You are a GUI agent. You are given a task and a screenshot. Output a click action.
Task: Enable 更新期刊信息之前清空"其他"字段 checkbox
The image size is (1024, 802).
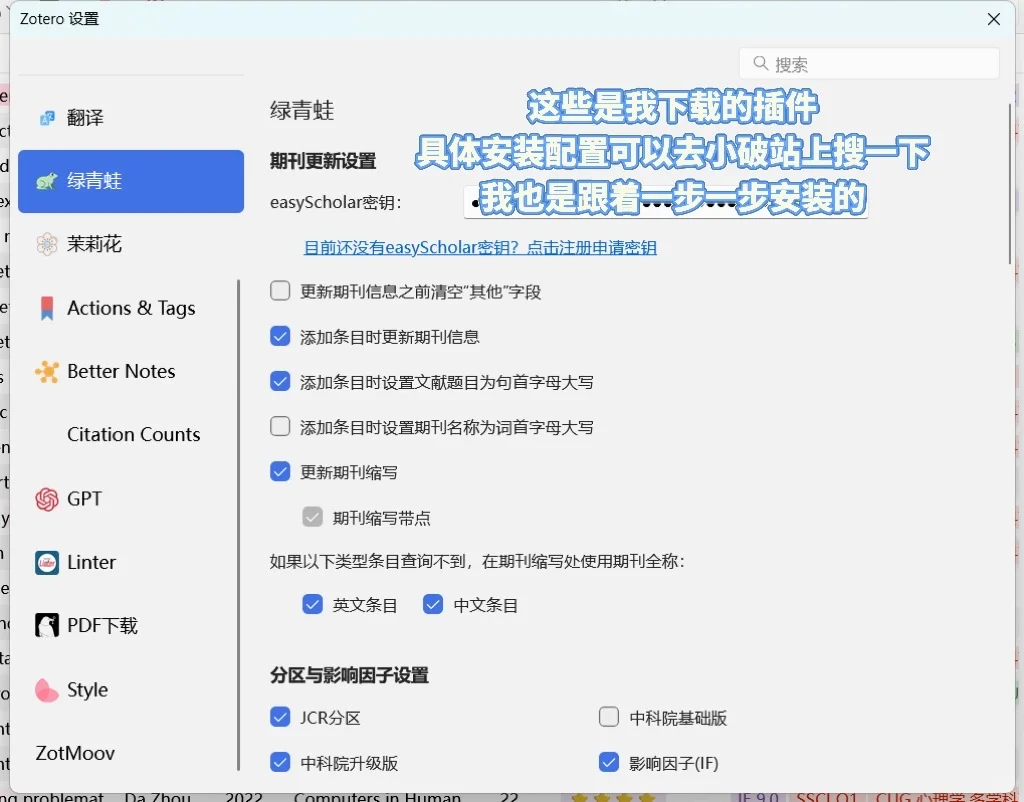coord(280,291)
